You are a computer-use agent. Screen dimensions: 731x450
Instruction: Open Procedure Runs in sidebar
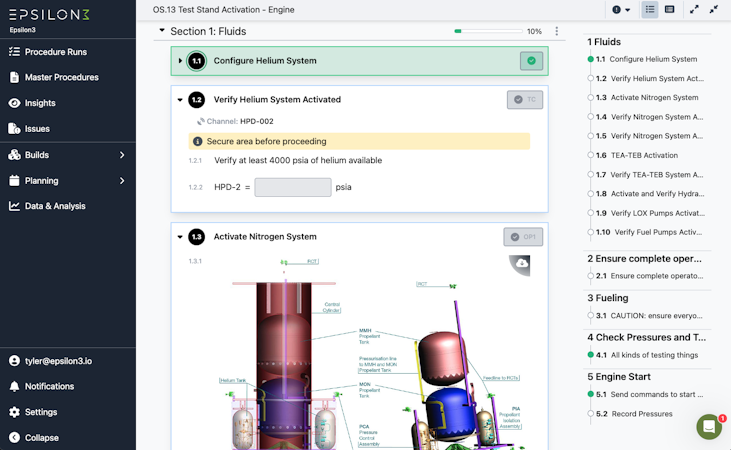(55, 52)
